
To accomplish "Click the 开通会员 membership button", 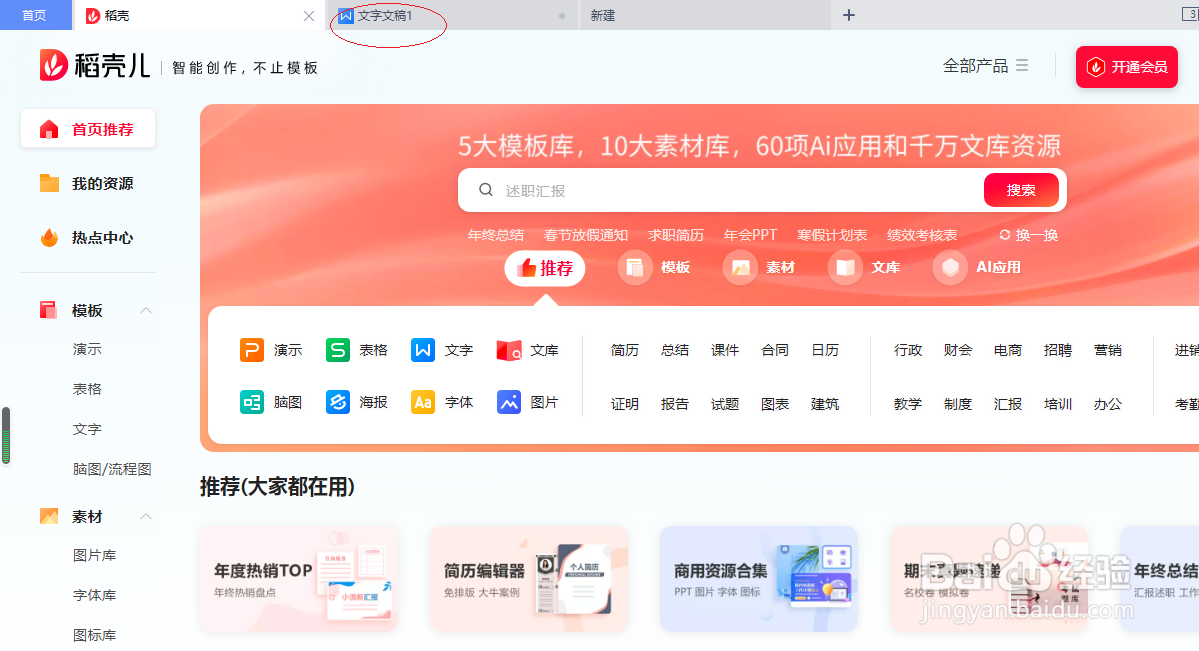I will tap(1126, 67).
